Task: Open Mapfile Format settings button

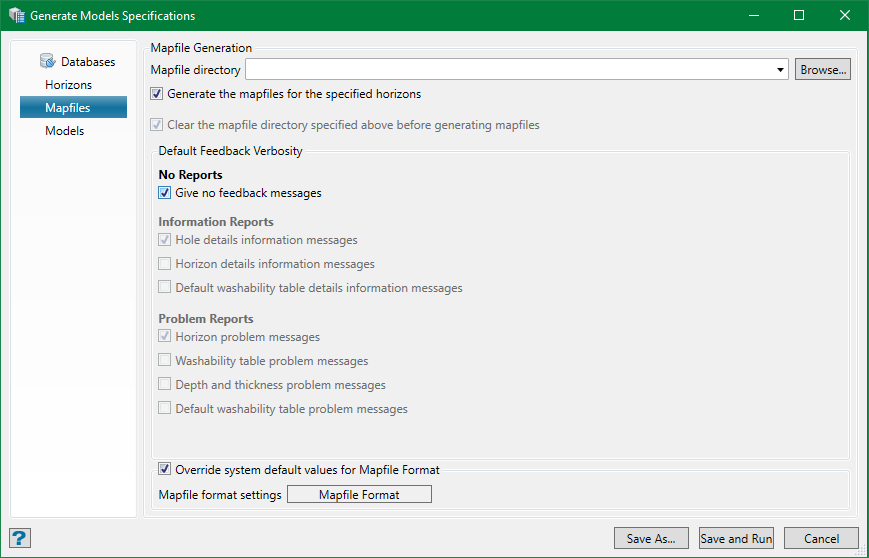Action: 359,494
